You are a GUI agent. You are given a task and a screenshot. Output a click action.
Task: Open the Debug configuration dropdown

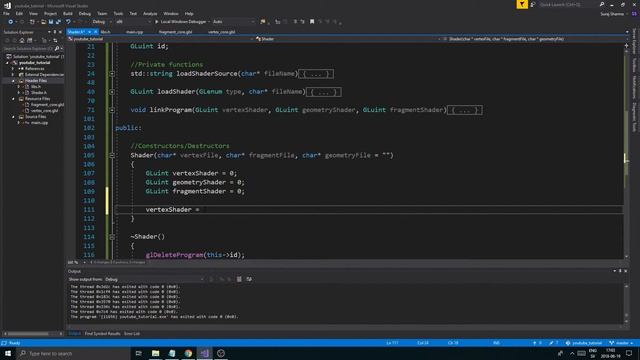click(x=102, y=22)
